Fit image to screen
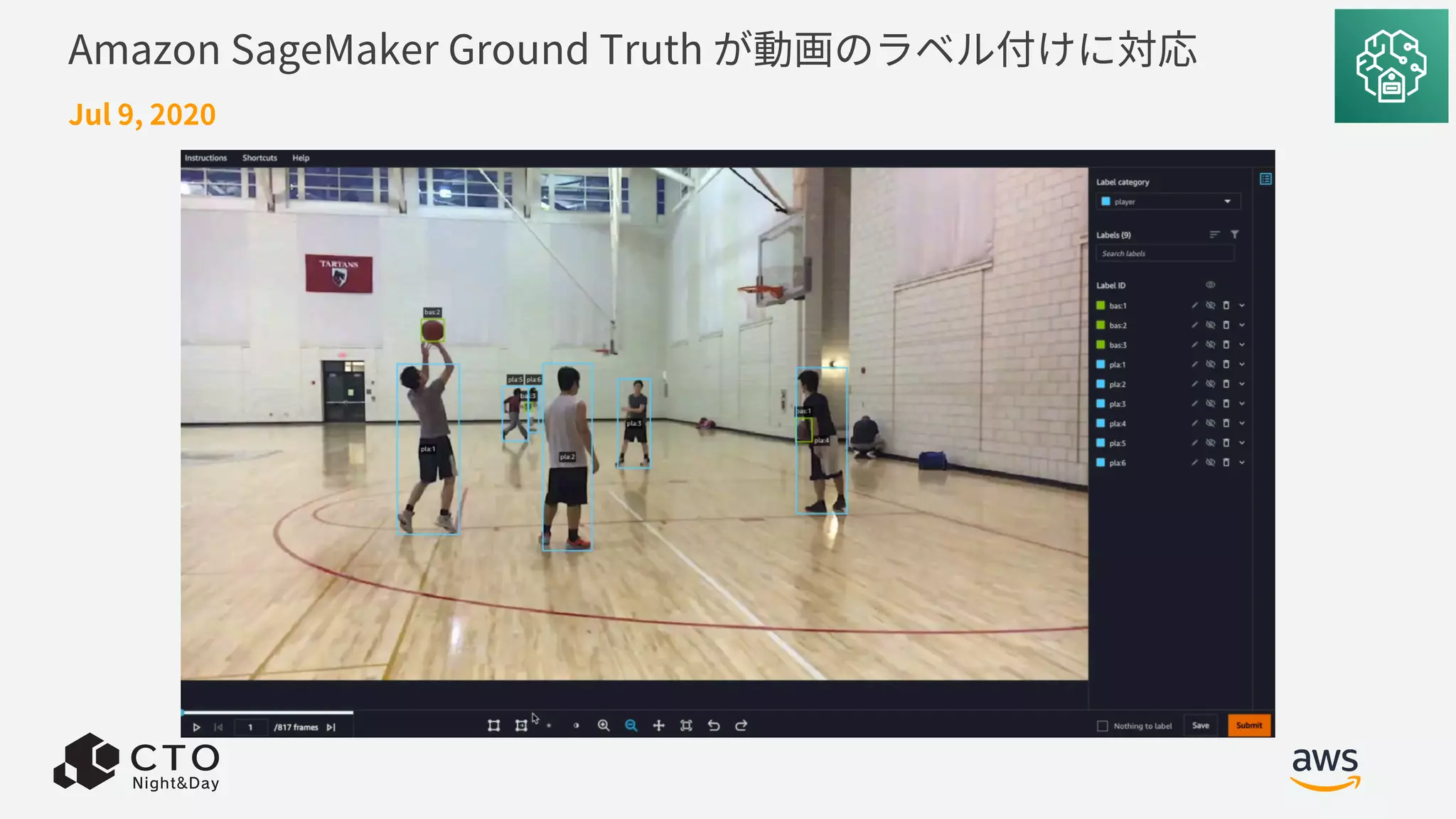Viewport: 1456px width, 819px height. 686,725
